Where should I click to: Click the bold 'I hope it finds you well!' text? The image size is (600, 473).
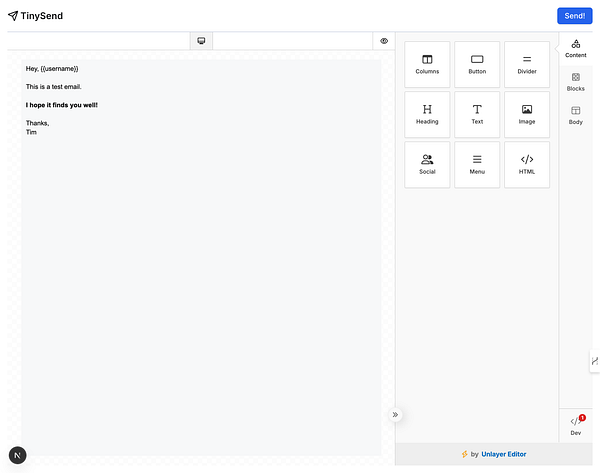[x=62, y=105]
